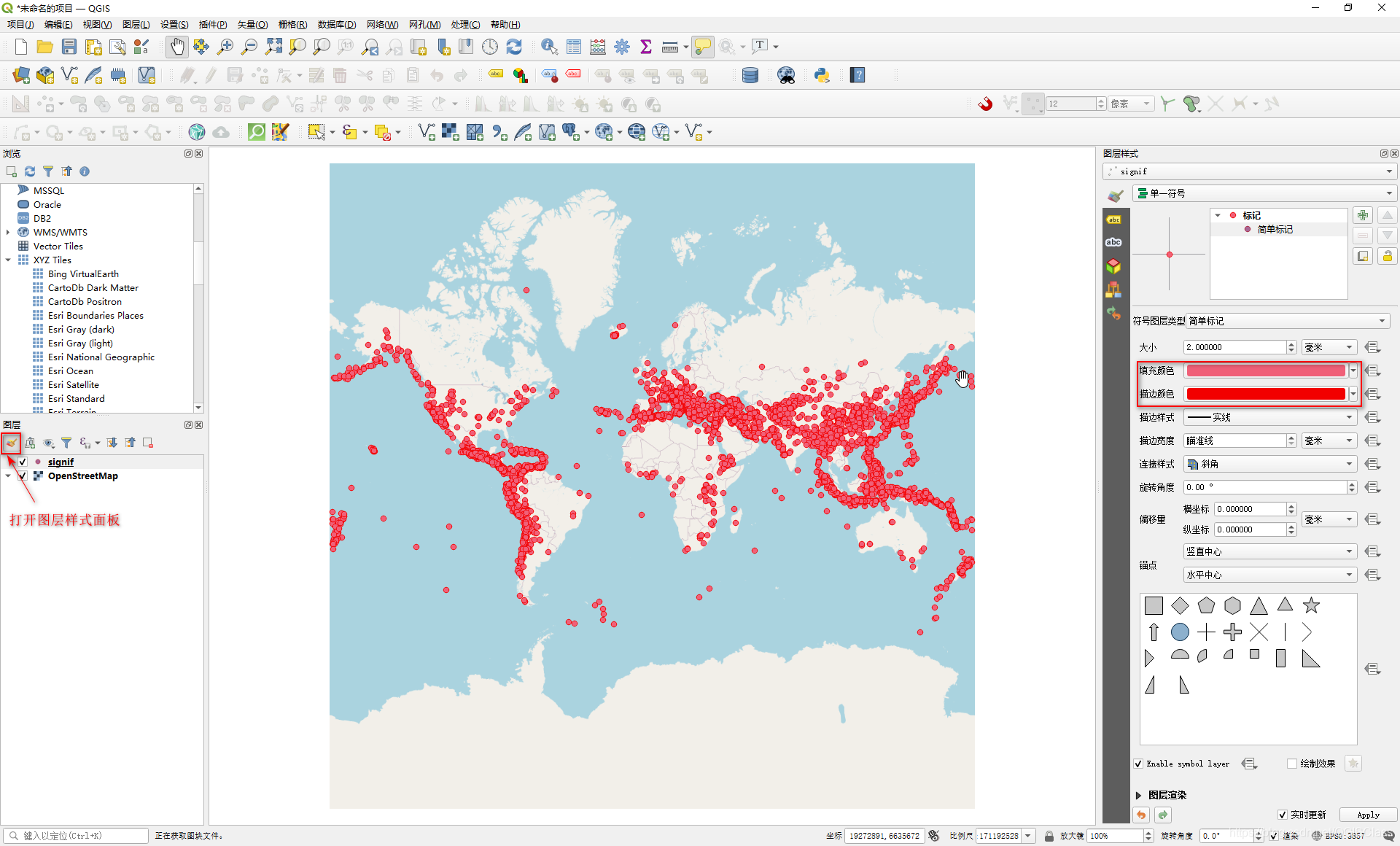The width and height of the screenshot is (1400, 846).
Task: Click the Zoom Full extent icon
Action: [x=273, y=47]
